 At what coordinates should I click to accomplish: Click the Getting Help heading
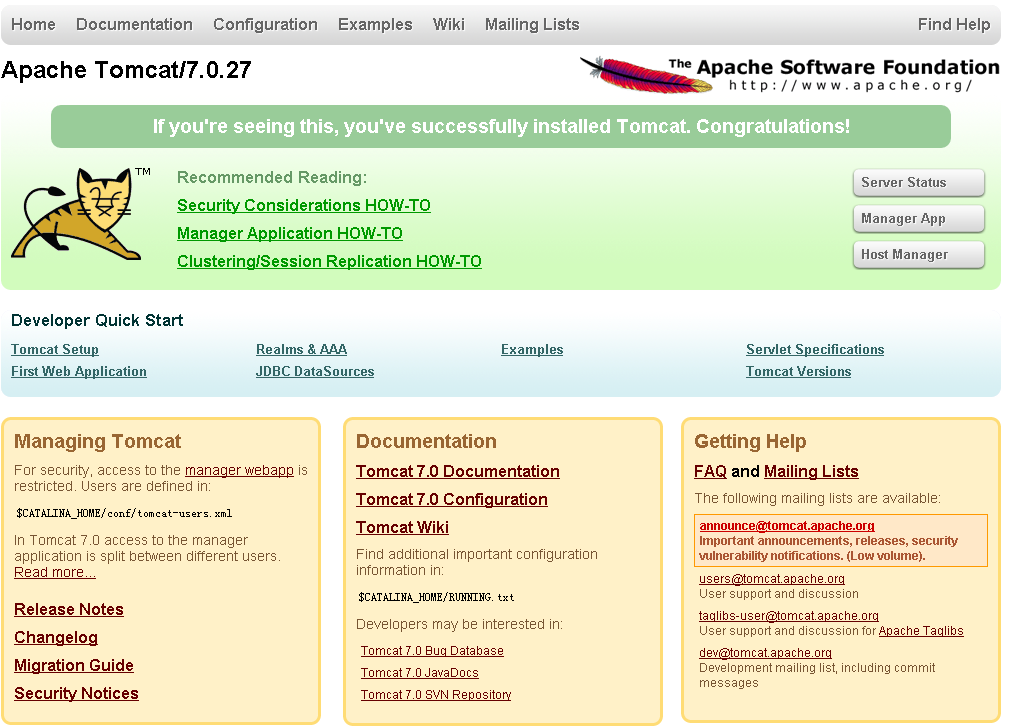pyautogui.click(x=750, y=442)
